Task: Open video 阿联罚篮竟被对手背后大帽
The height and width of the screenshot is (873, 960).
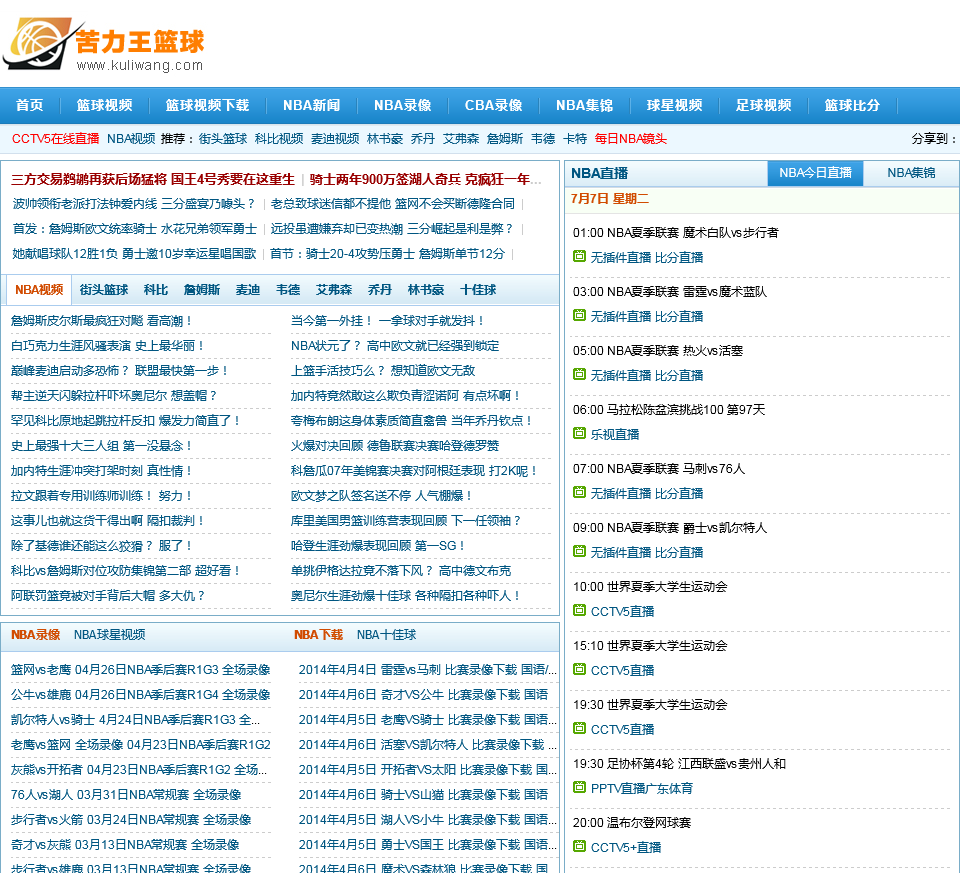Action: pos(108,596)
